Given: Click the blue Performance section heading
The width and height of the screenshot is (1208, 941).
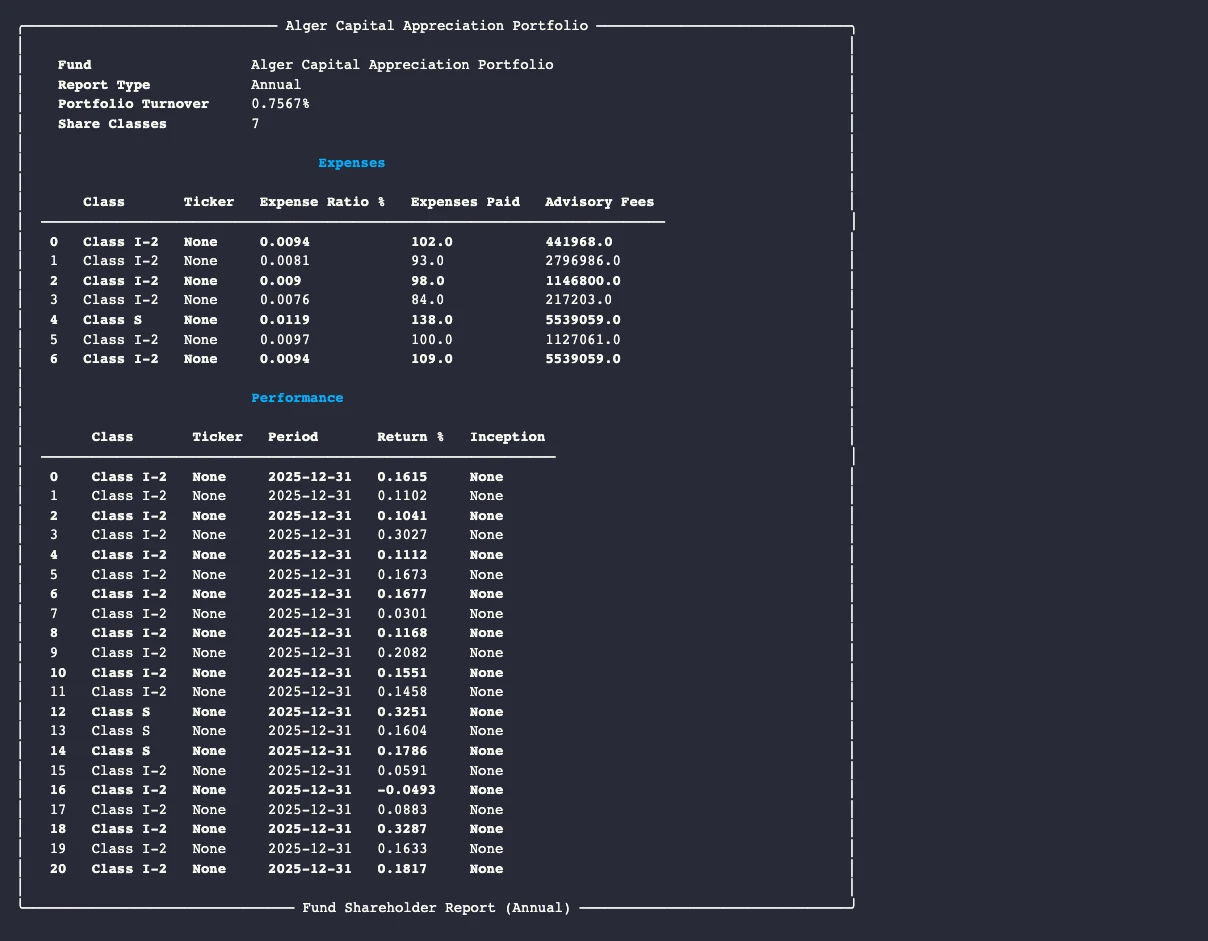Looking at the screenshot, I should tap(297, 398).
